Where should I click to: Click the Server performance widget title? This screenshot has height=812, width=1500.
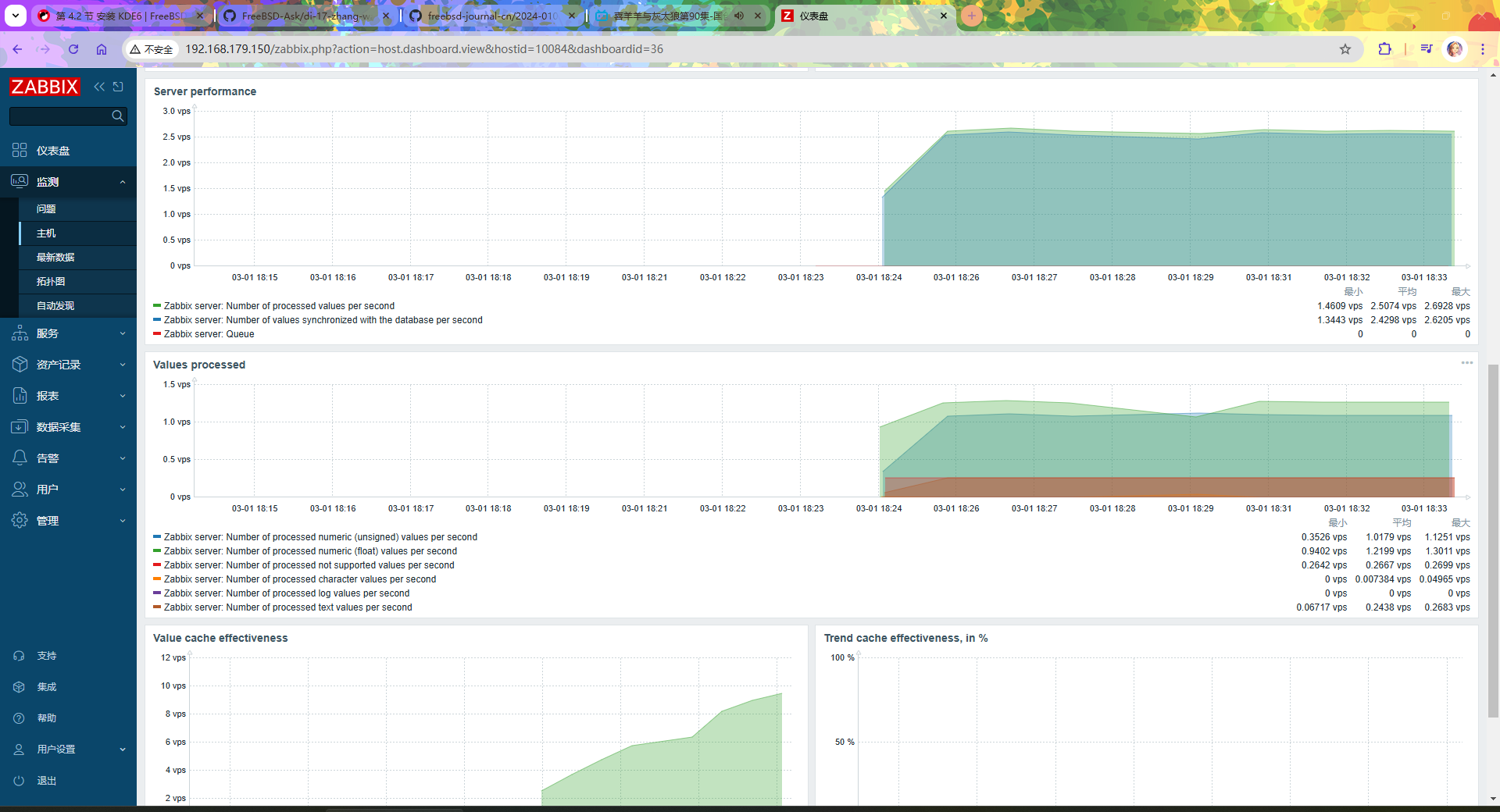[205, 91]
